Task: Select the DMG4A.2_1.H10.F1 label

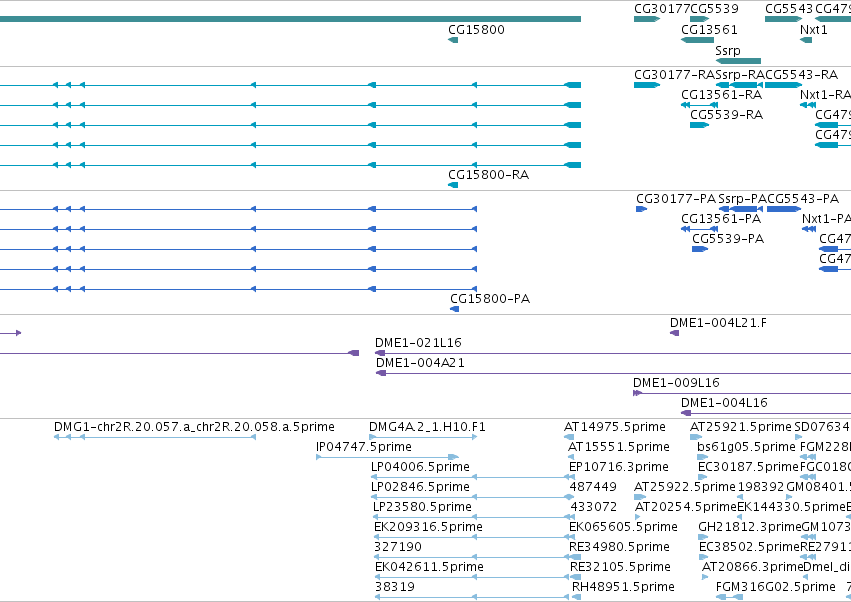Action: pos(427,427)
